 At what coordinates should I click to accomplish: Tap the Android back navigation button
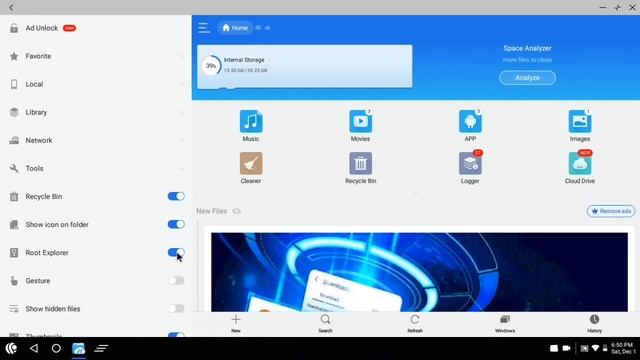[34, 348]
